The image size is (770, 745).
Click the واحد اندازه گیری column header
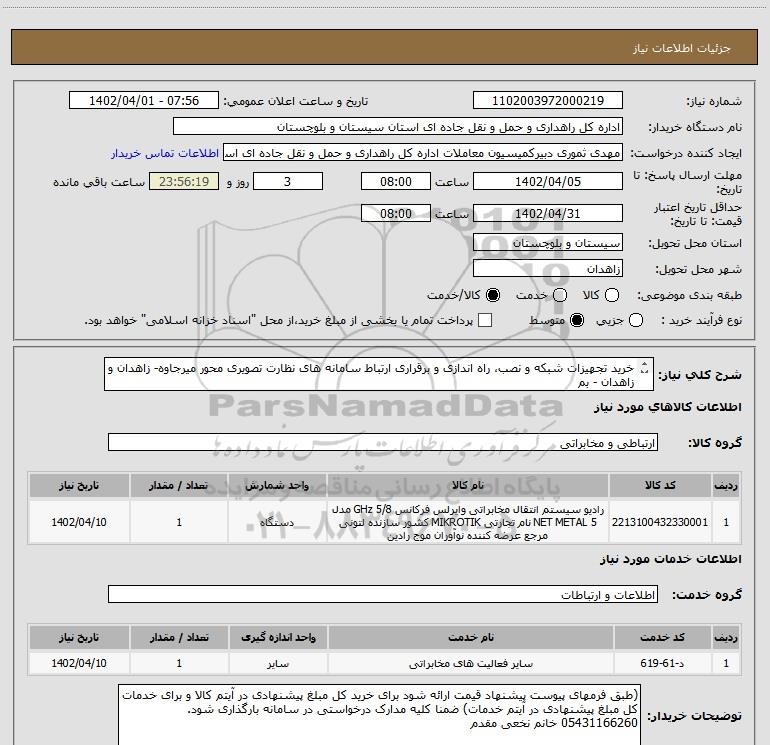click(278, 637)
